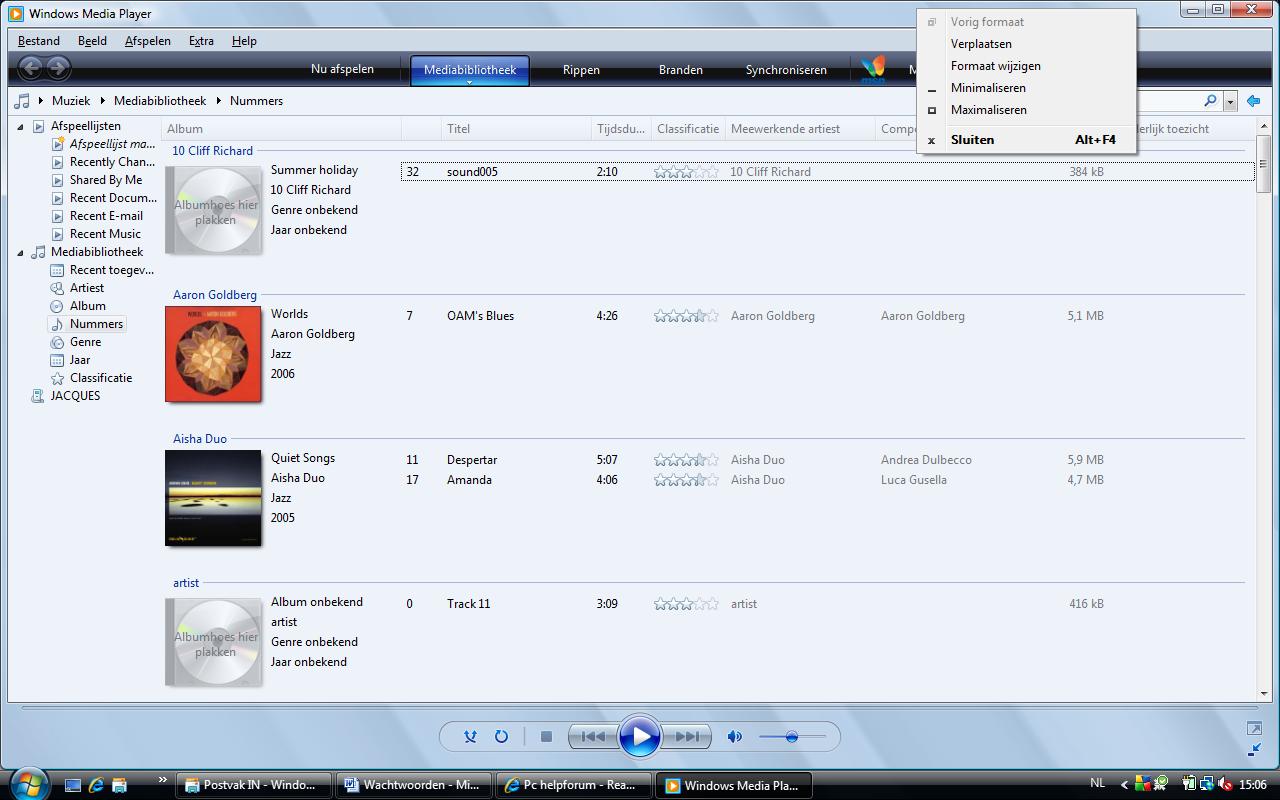Image resolution: width=1280 pixels, height=800 pixels.
Task: Toggle repeat playback mode
Action: (501, 737)
